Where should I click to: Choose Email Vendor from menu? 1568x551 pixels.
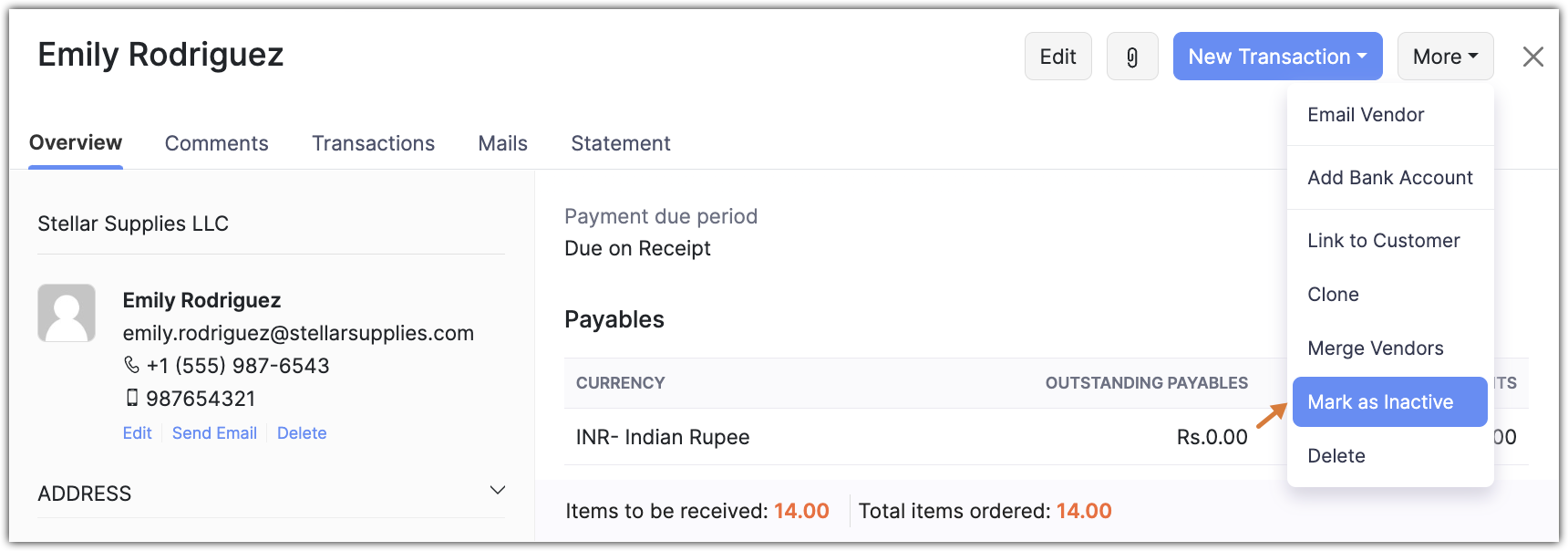(x=1365, y=115)
